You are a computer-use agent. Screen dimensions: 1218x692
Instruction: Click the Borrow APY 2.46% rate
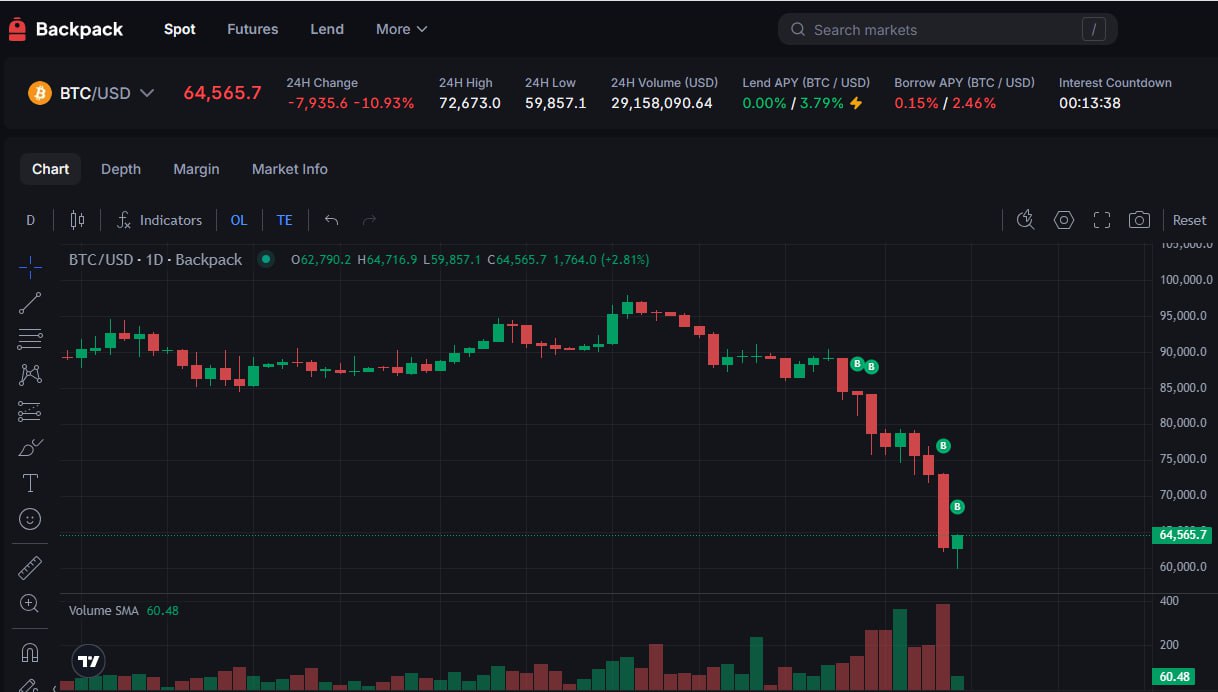974,103
